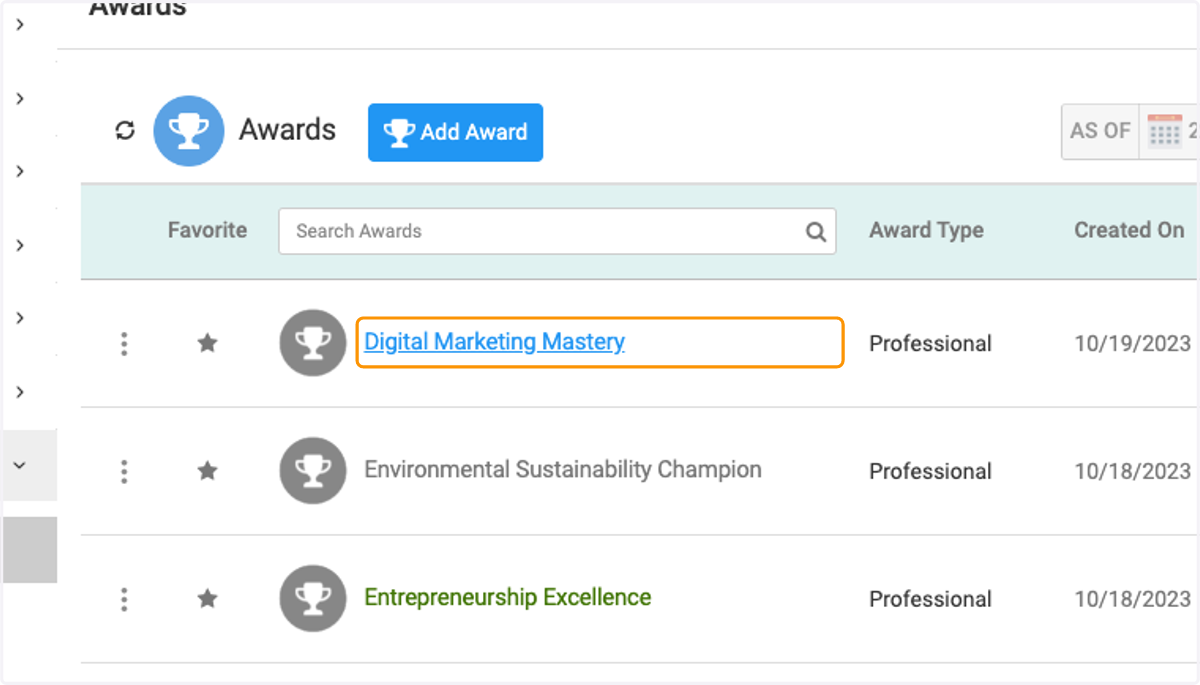The width and height of the screenshot is (1200, 685).
Task: Click the date in the Entrepreneurship Excellence row
Action: point(1132,599)
